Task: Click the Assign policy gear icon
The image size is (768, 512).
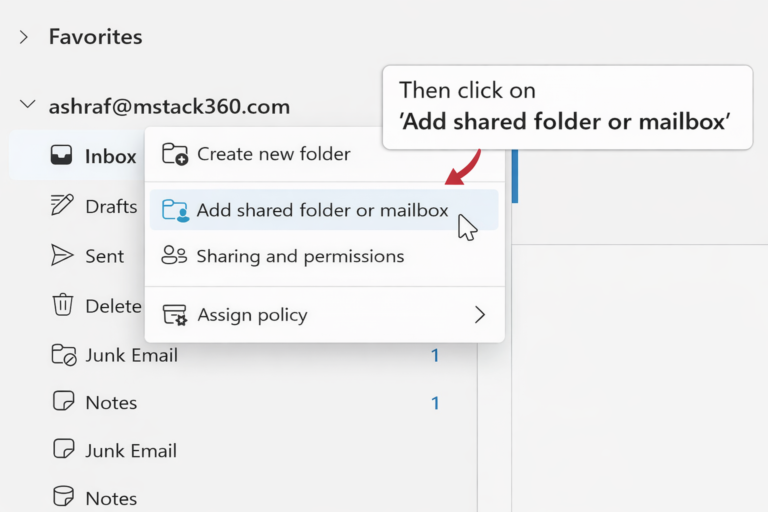Action: coord(175,315)
